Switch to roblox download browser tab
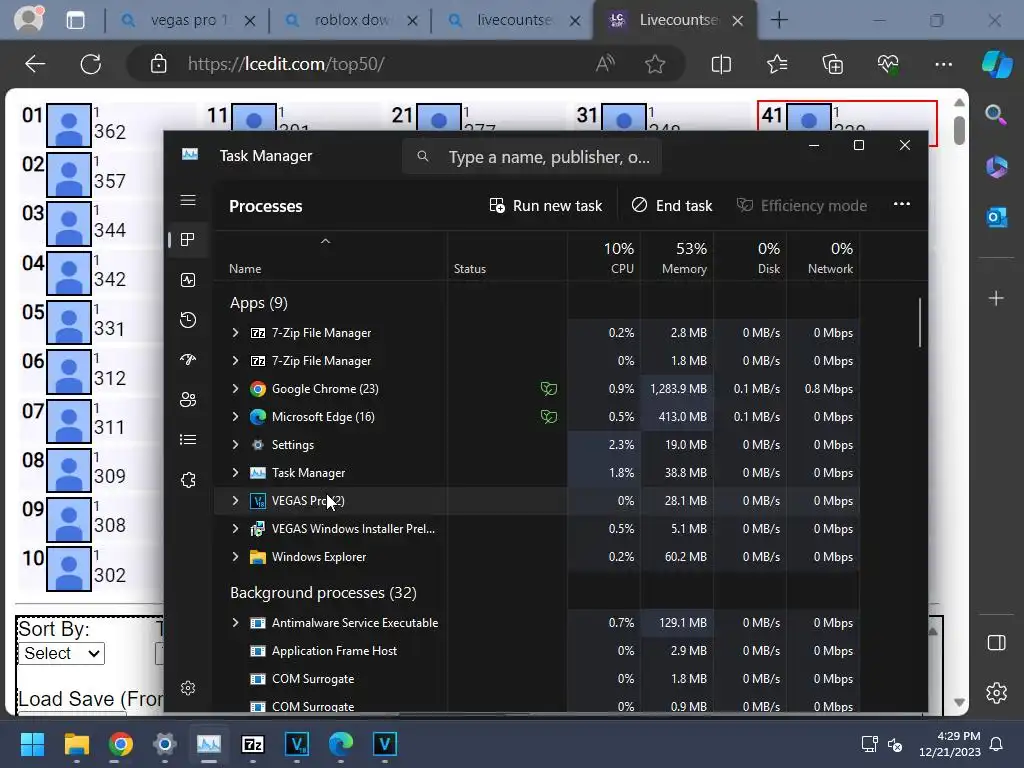Image resolution: width=1024 pixels, height=768 pixels. (x=350, y=20)
